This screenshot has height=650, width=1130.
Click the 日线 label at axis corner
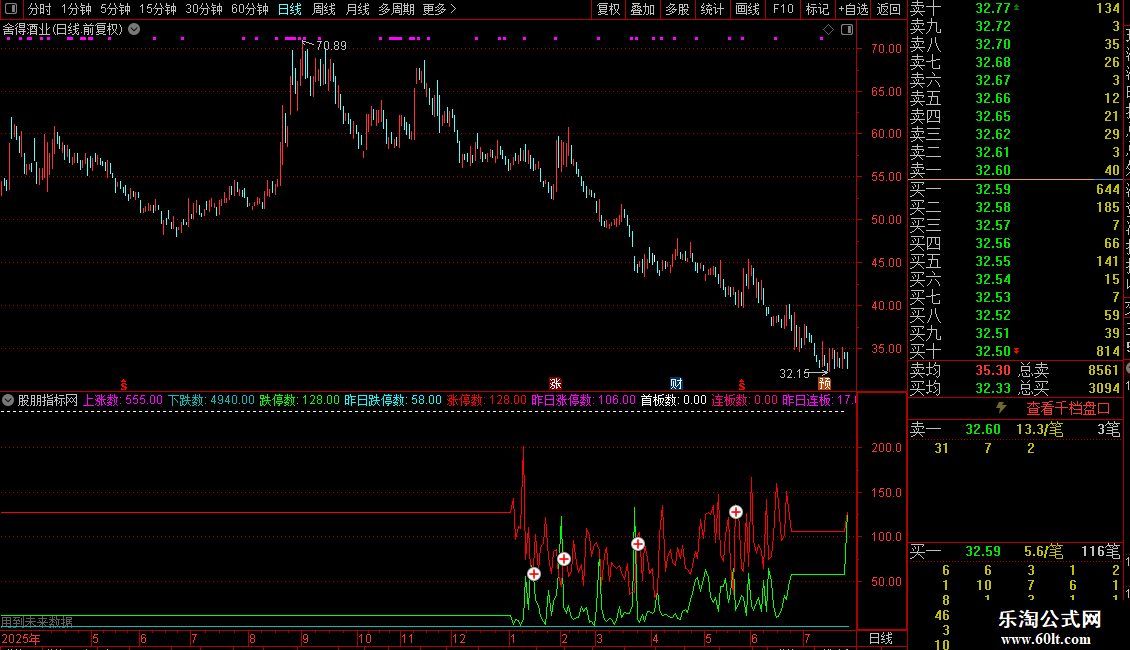pos(881,638)
